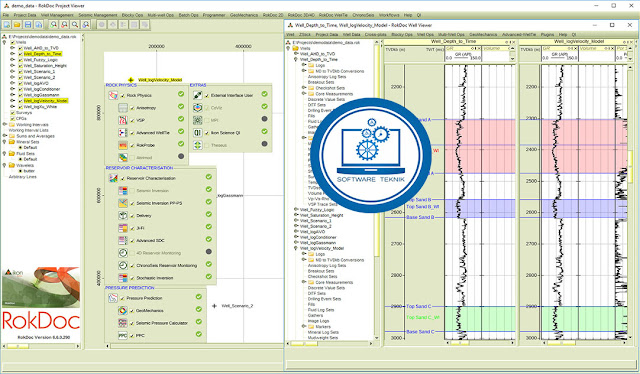The height and width of the screenshot is (374, 640).
Task: Click the Rock Physics module icon
Action: click(113, 96)
